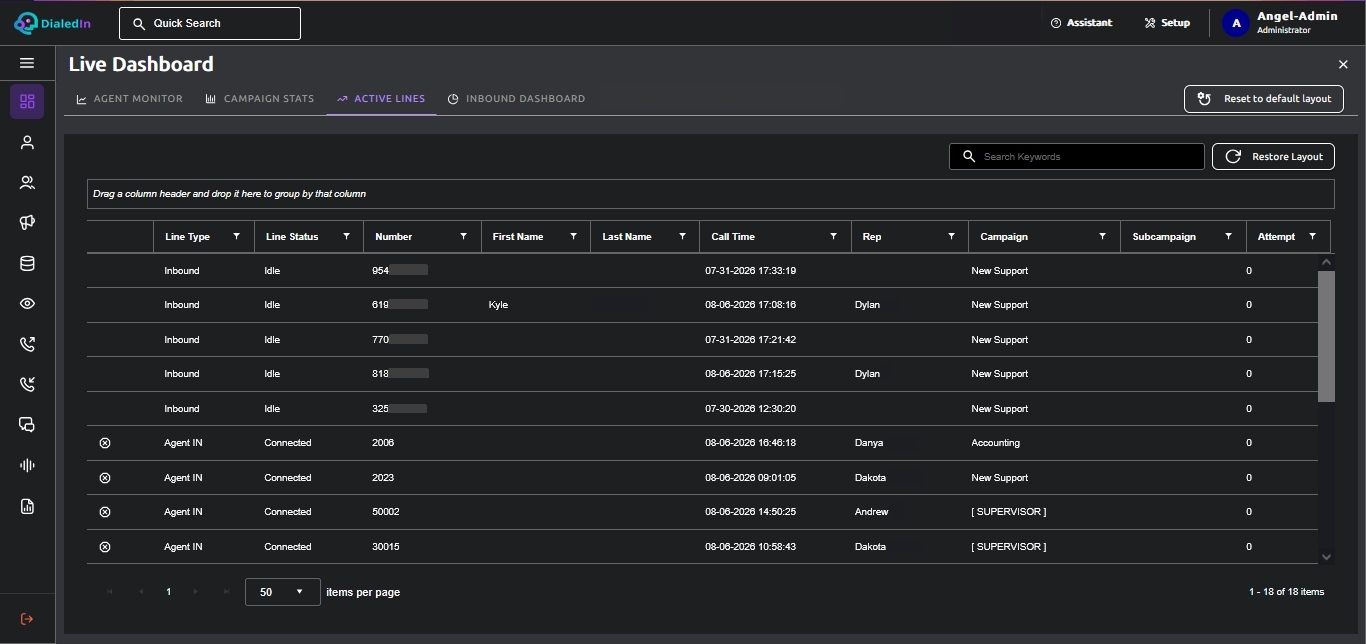Click the number 50002 cell
1366x644 pixels.
coord(386,512)
